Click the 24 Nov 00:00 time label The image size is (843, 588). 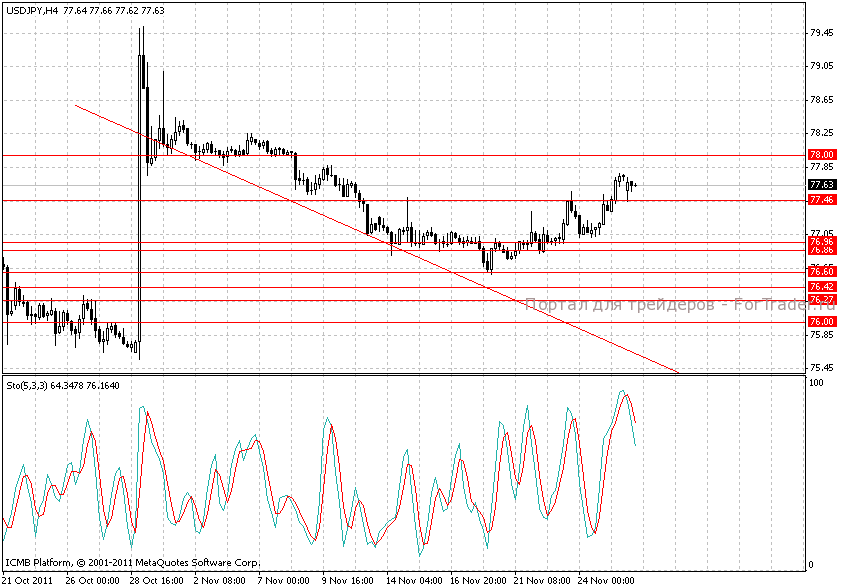click(606, 580)
